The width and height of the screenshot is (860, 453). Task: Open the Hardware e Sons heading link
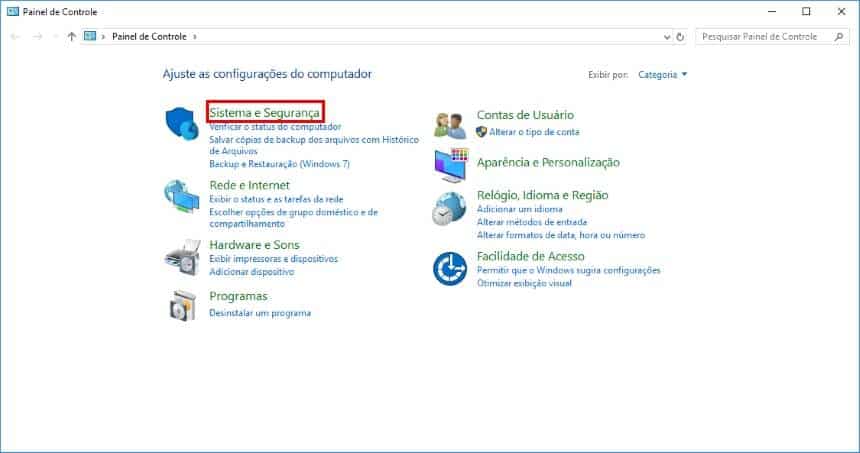pos(254,245)
